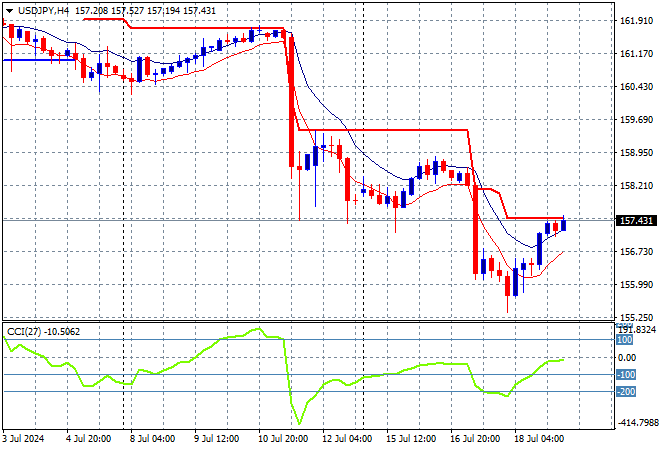660x450 pixels.
Task: Select the CCI scale minimum -414.7988
Action: [637, 422]
